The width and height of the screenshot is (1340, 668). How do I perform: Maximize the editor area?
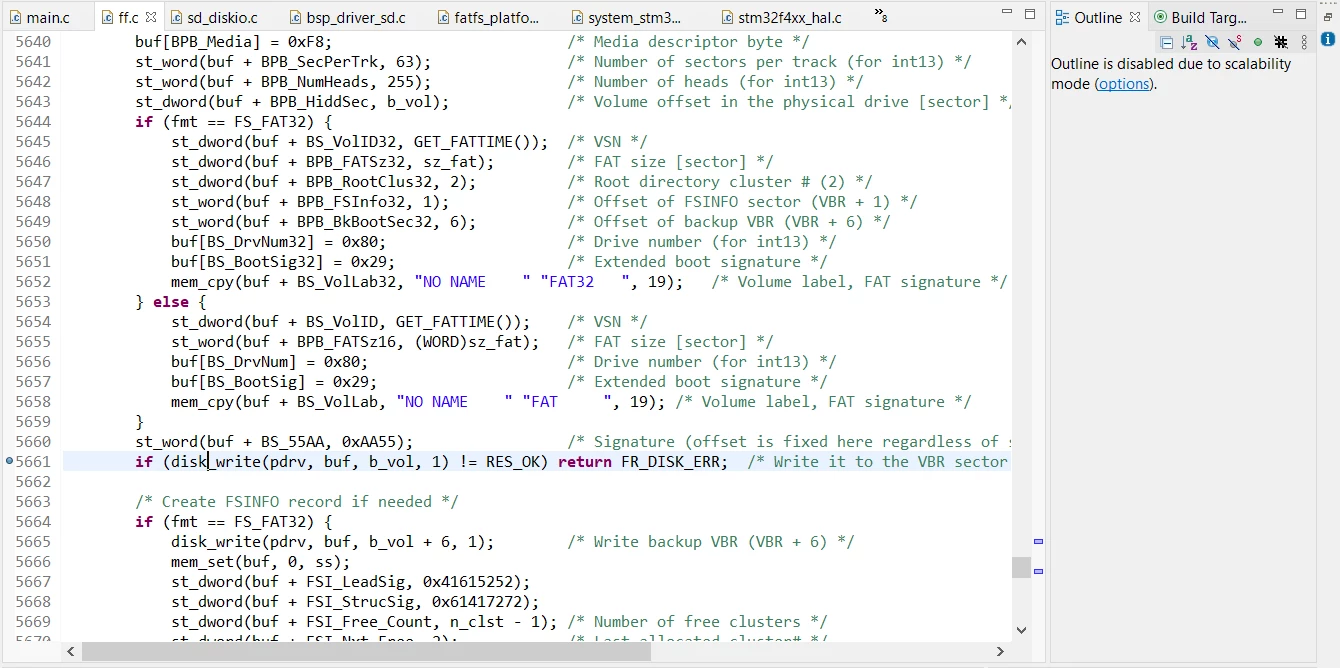pos(1030,14)
